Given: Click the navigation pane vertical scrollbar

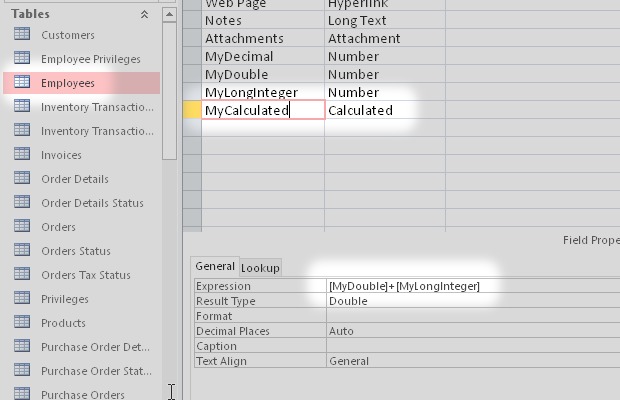Looking at the screenshot, I should click(169, 100).
